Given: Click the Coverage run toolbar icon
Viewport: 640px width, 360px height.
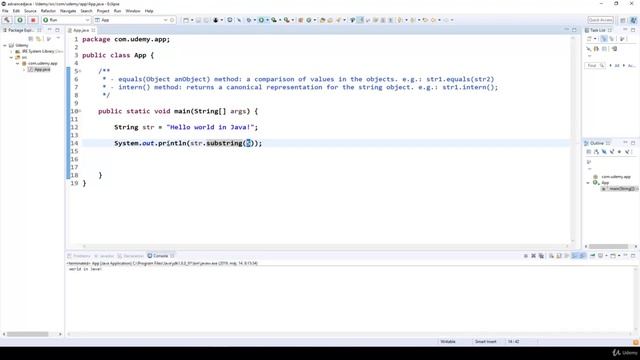Looking at the screenshot, I should [273, 20].
